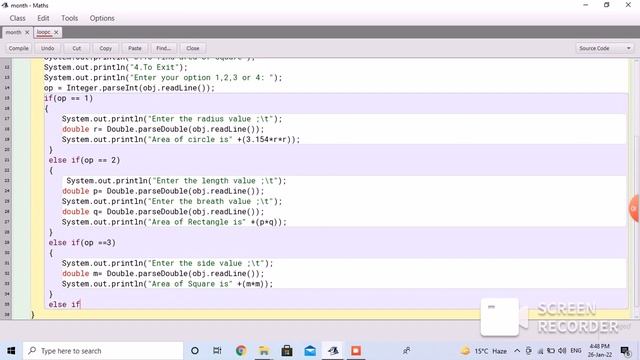Viewport: 640px width, 360px height.
Task: Open the ENG language indicator
Action: 576,351
